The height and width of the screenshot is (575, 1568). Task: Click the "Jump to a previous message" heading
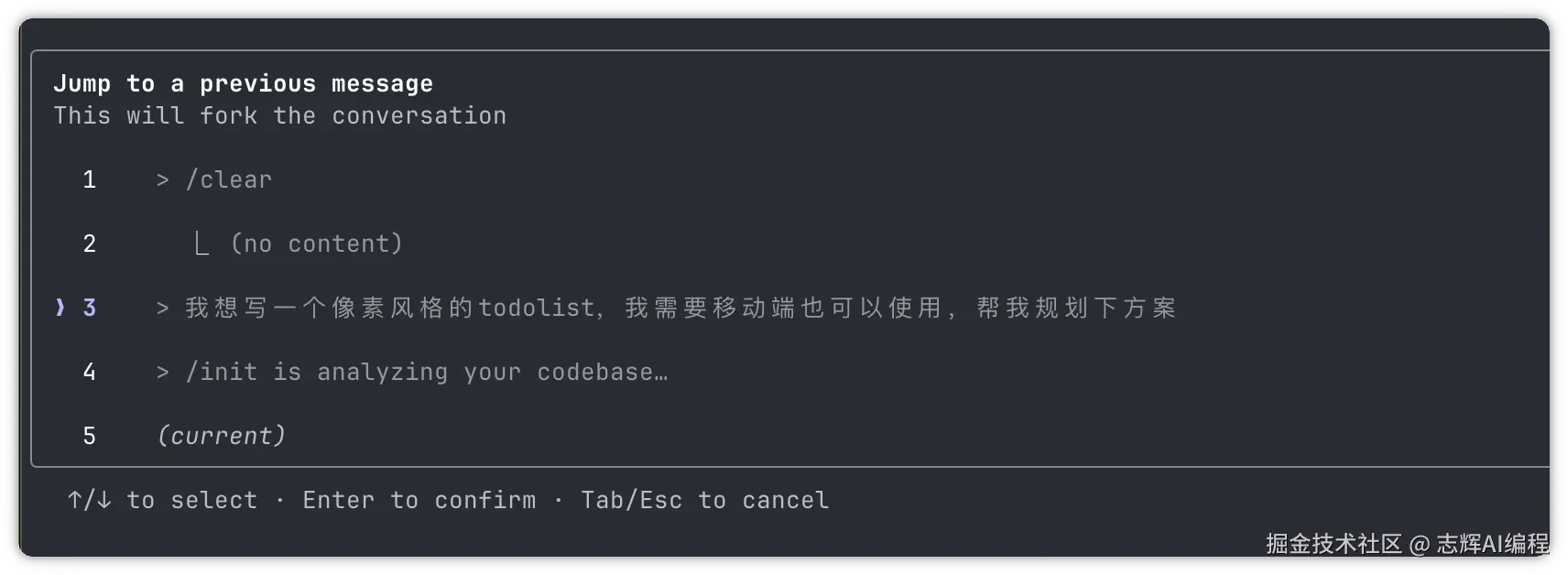point(243,83)
